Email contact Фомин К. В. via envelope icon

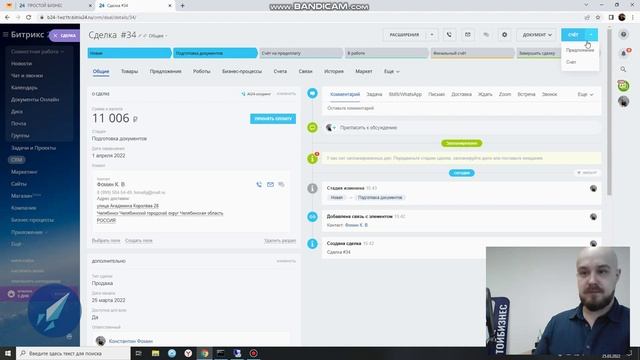tap(270, 184)
